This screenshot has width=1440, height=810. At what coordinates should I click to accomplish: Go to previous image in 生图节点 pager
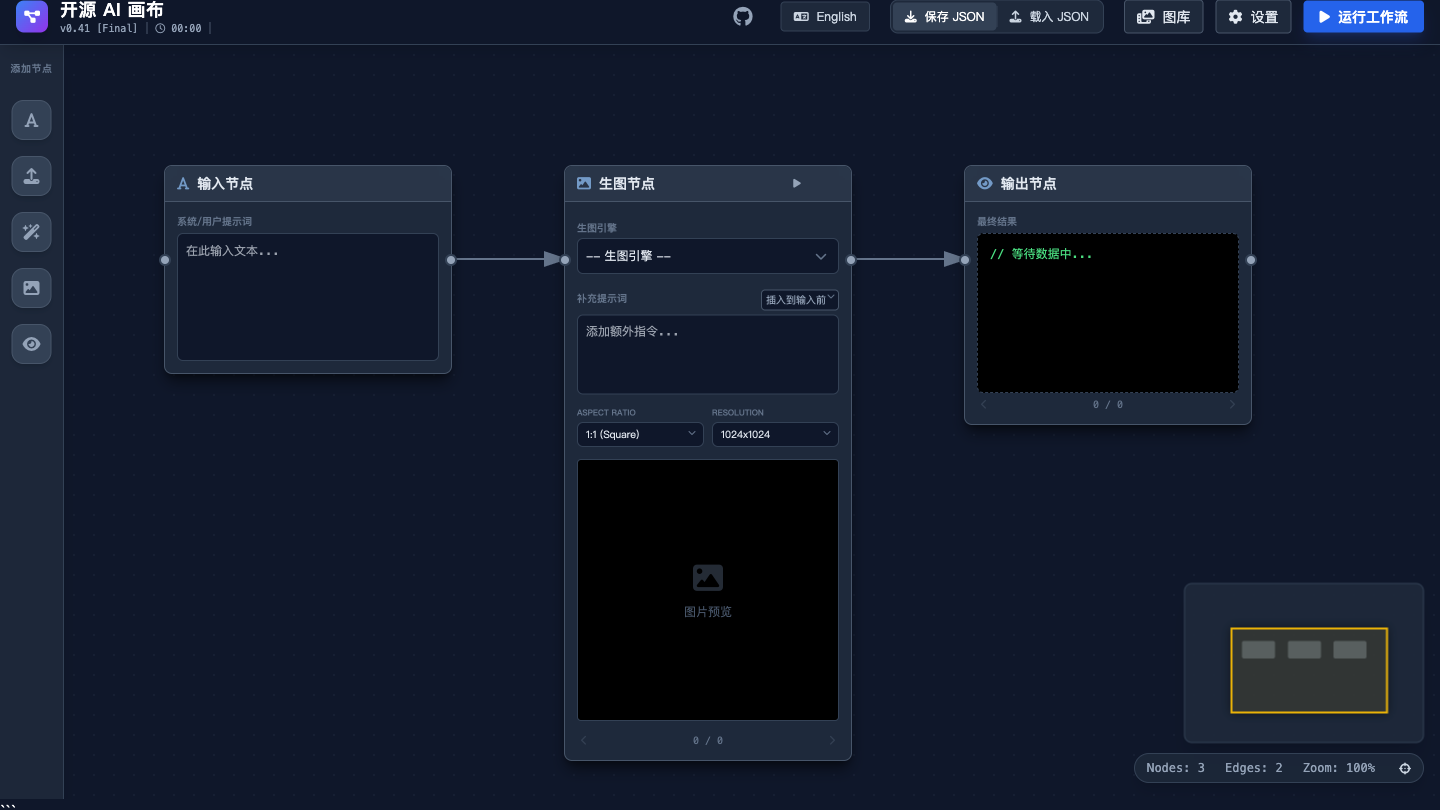coord(584,740)
